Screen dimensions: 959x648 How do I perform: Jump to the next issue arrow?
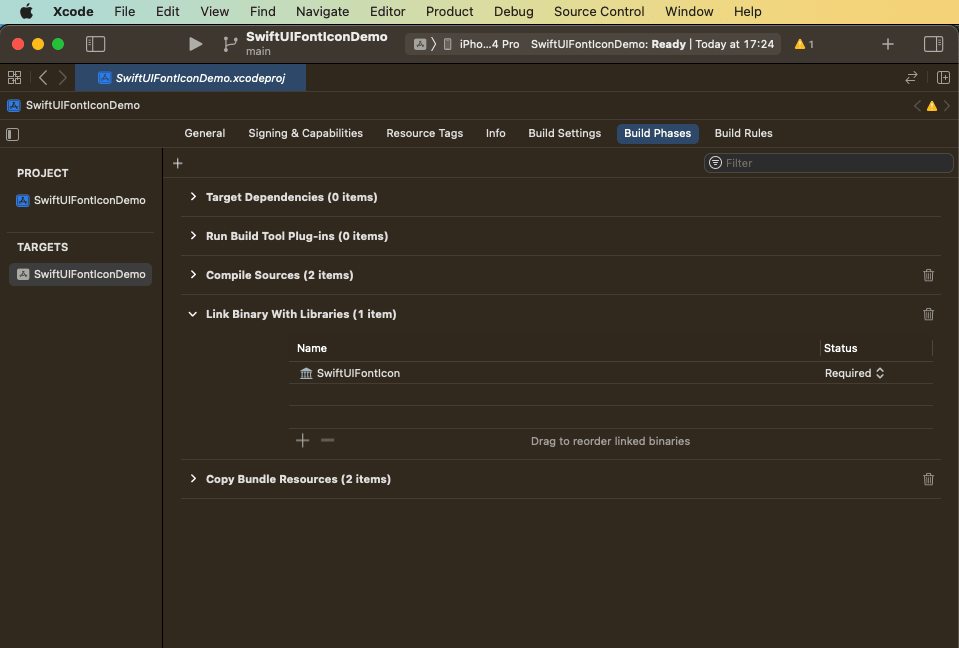pyautogui.click(x=947, y=106)
